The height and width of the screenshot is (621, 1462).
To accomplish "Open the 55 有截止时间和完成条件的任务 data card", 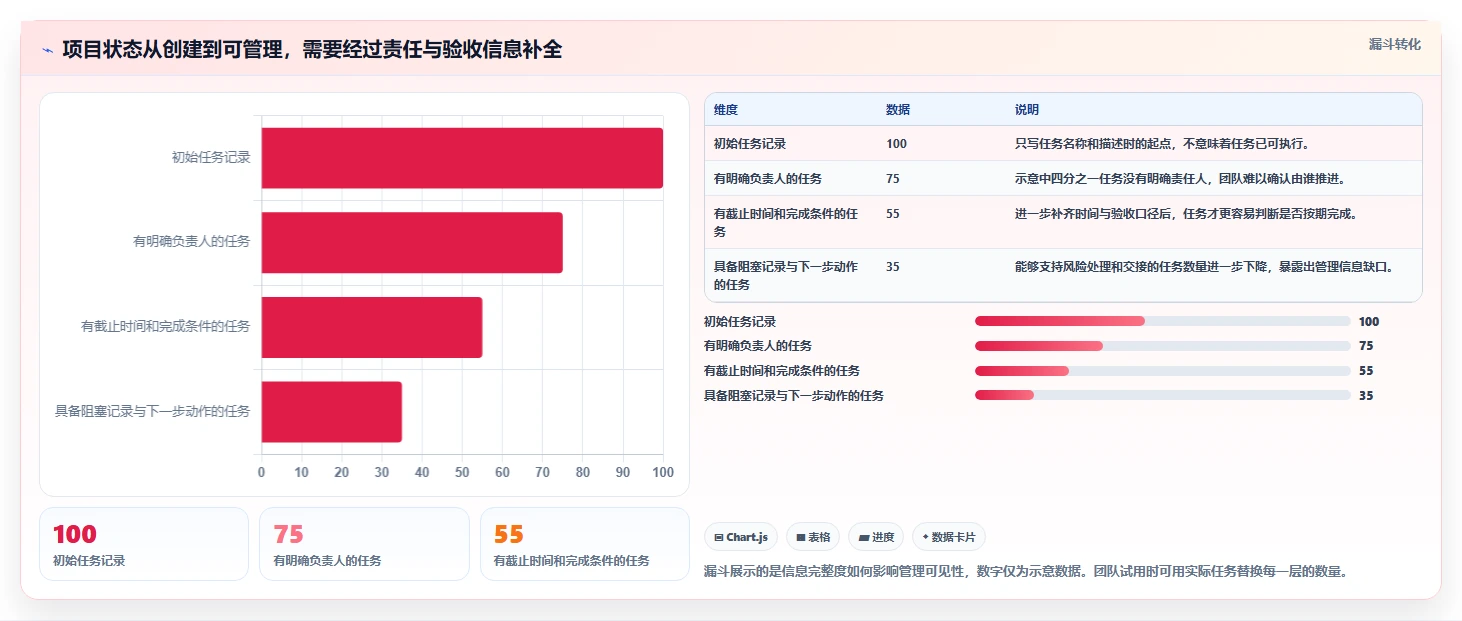I will tap(585, 544).
